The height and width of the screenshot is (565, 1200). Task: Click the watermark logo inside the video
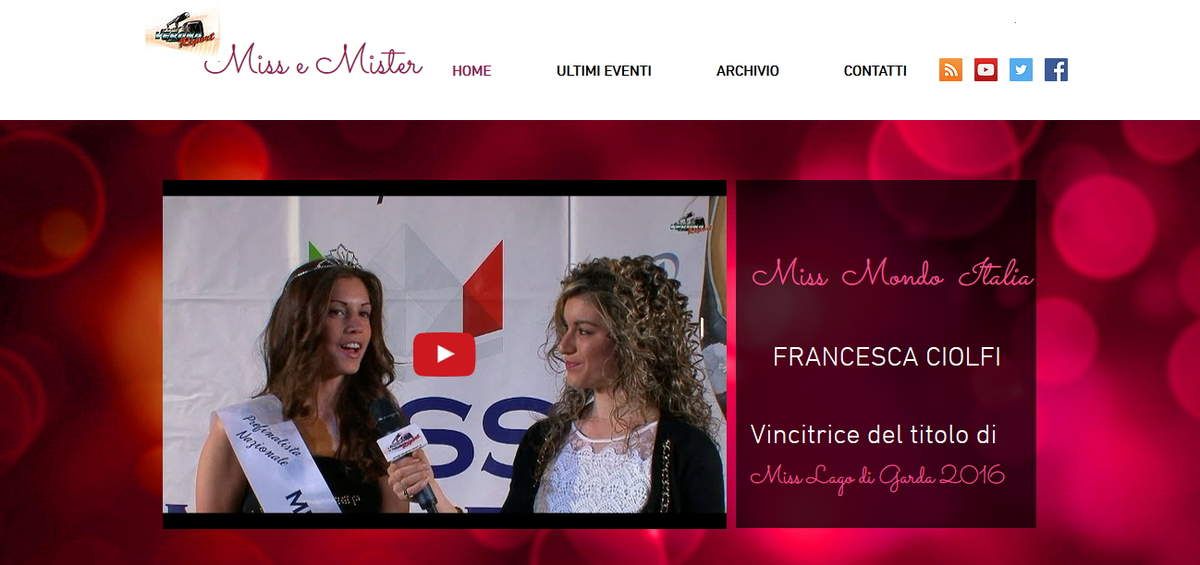pos(688,223)
